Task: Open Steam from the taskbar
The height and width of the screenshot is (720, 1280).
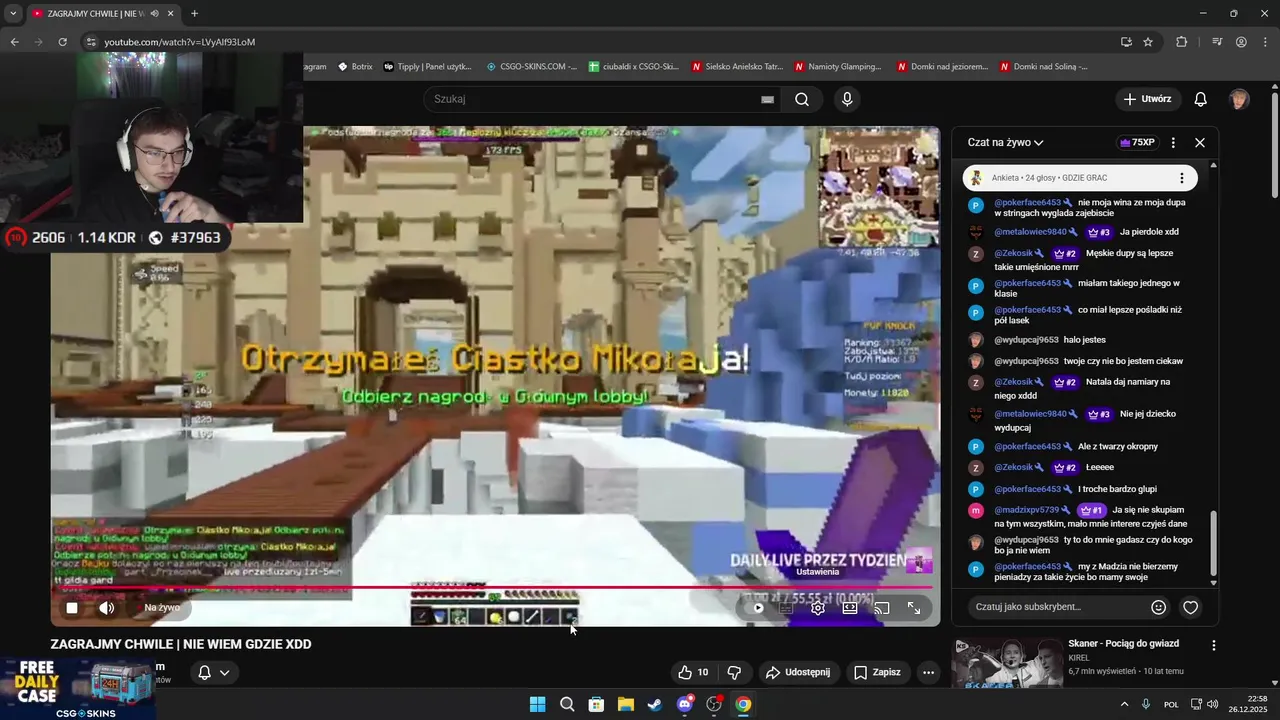Action: (655, 704)
